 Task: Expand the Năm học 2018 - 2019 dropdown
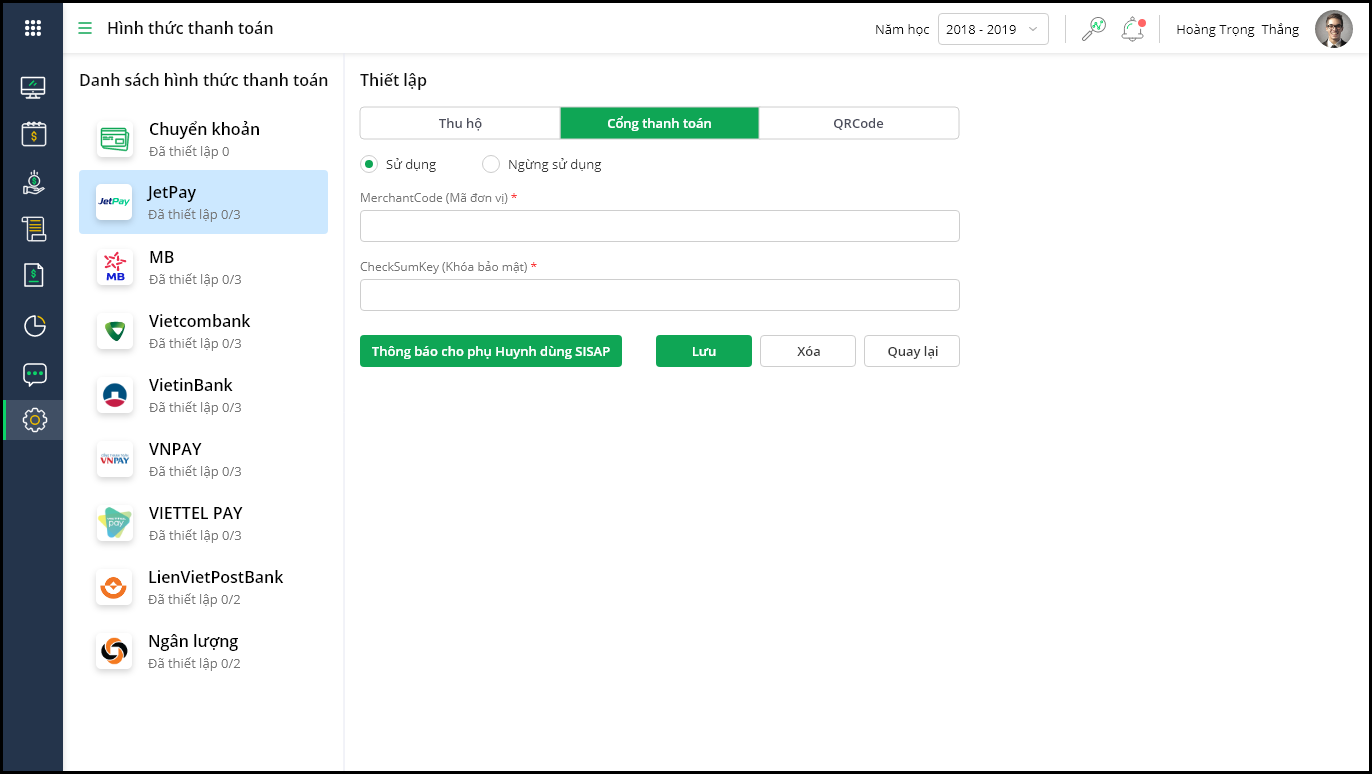[992, 29]
